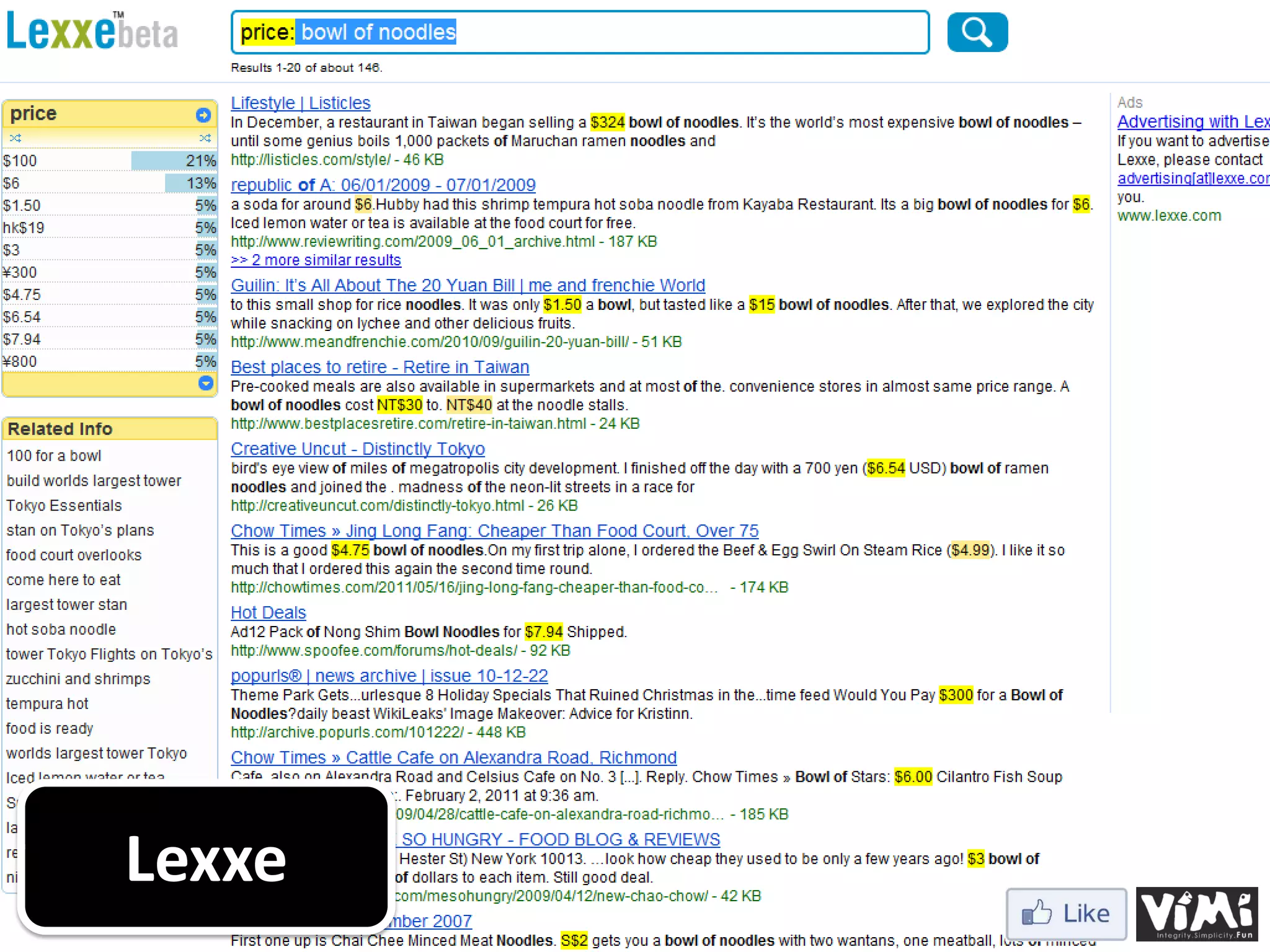This screenshot has height=952, width=1270.
Task: Click related info 'tower Tokyo Flights on Tokyo's'
Action: [x=109, y=654]
